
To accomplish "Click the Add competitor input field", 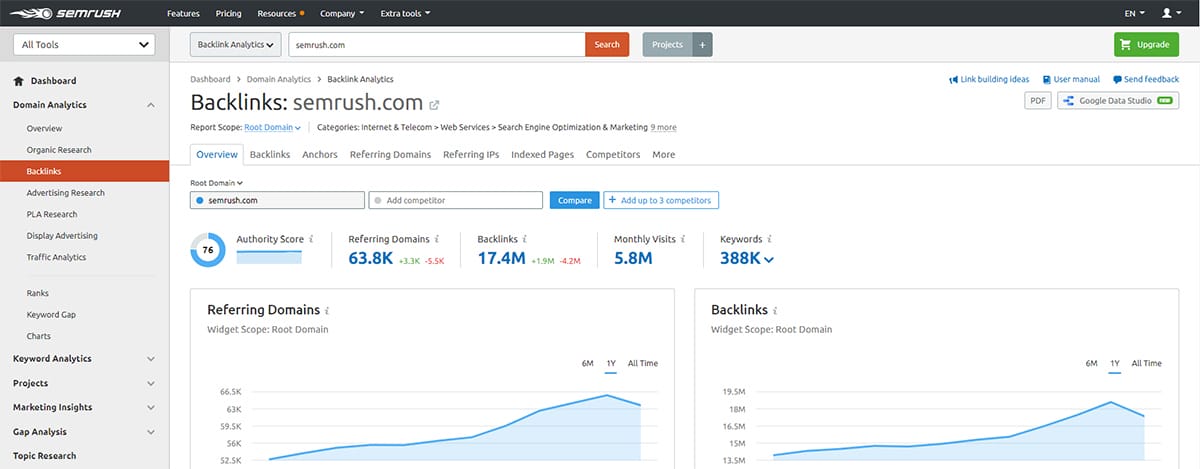I will [x=456, y=200].
